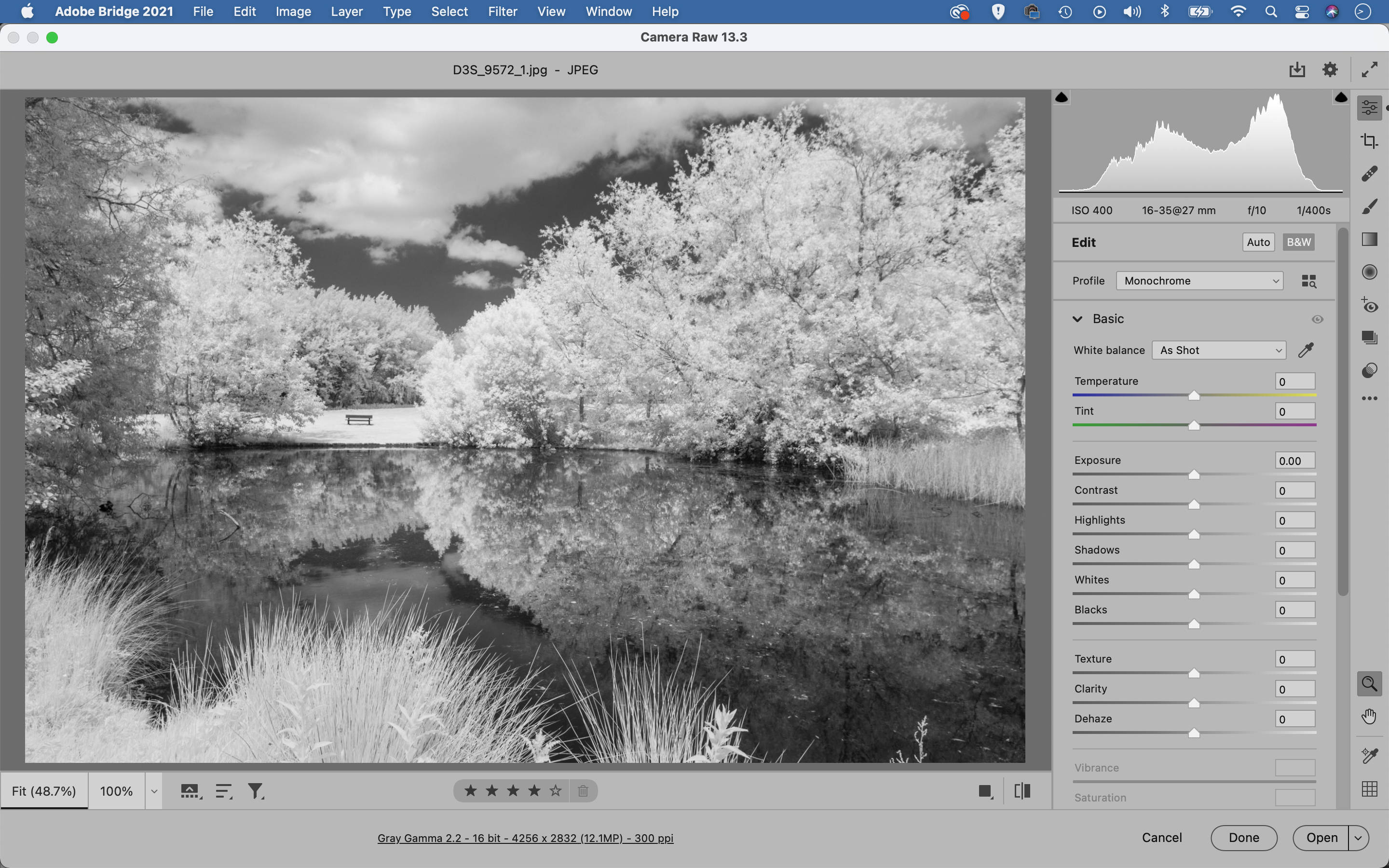Click the Temperature slider handle
The image size is (1389, 868).
pos(1194,395)
